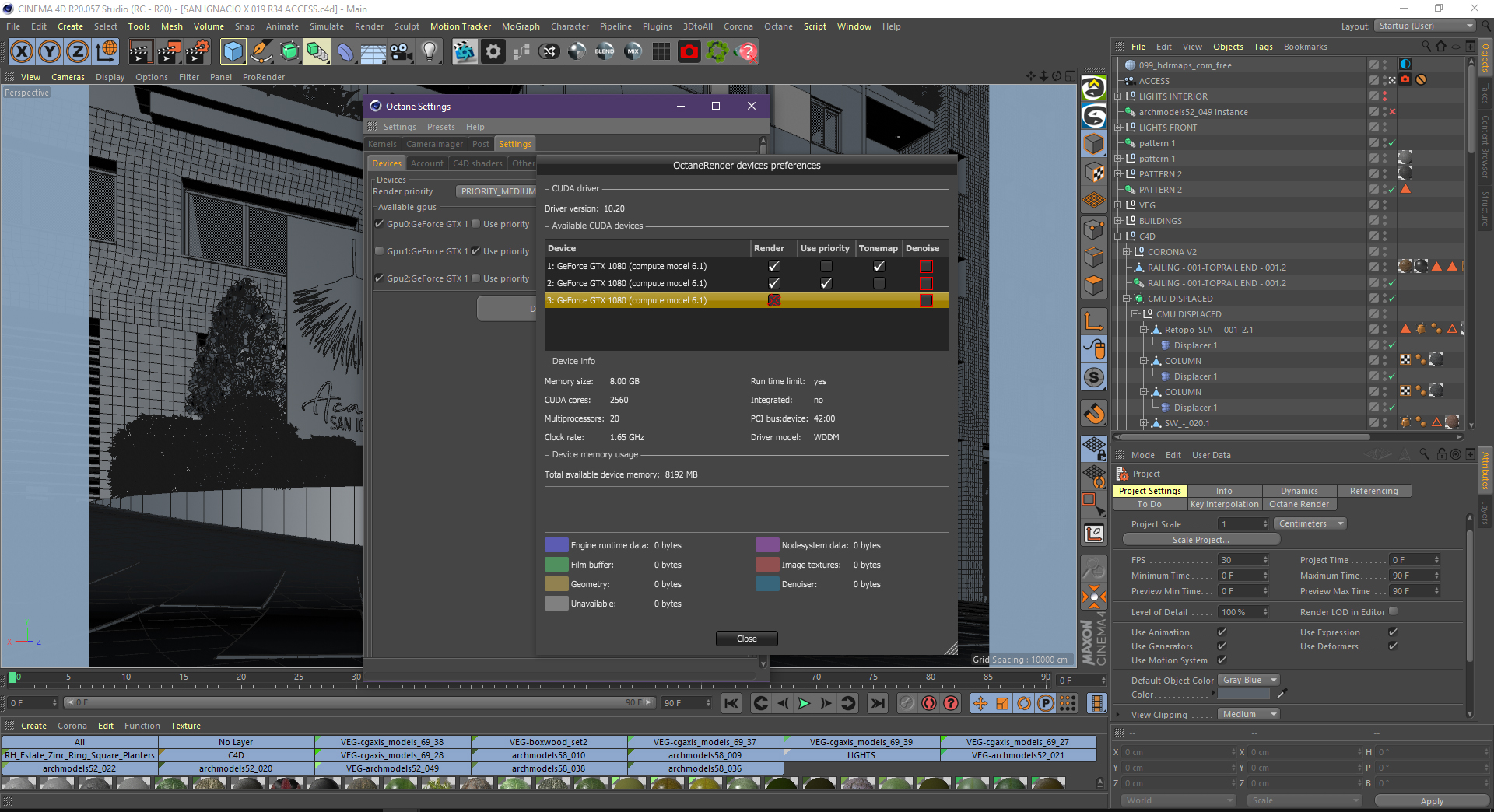Switch to the C4D shaders tab
This screenshot has height=812, width=1494.
[478, 163]
